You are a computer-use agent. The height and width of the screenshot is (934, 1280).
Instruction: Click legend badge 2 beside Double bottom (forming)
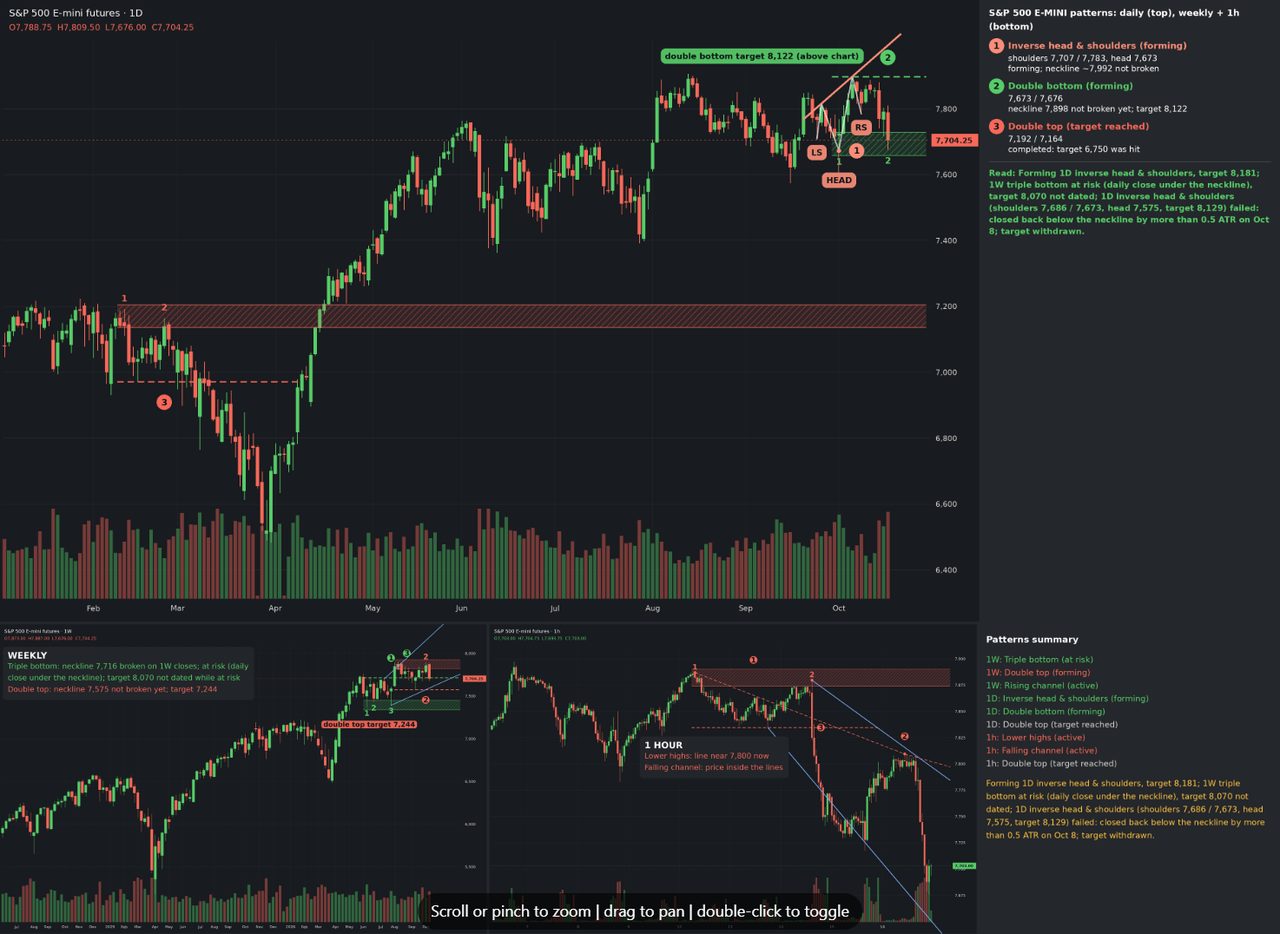click(x=996, y=86)
